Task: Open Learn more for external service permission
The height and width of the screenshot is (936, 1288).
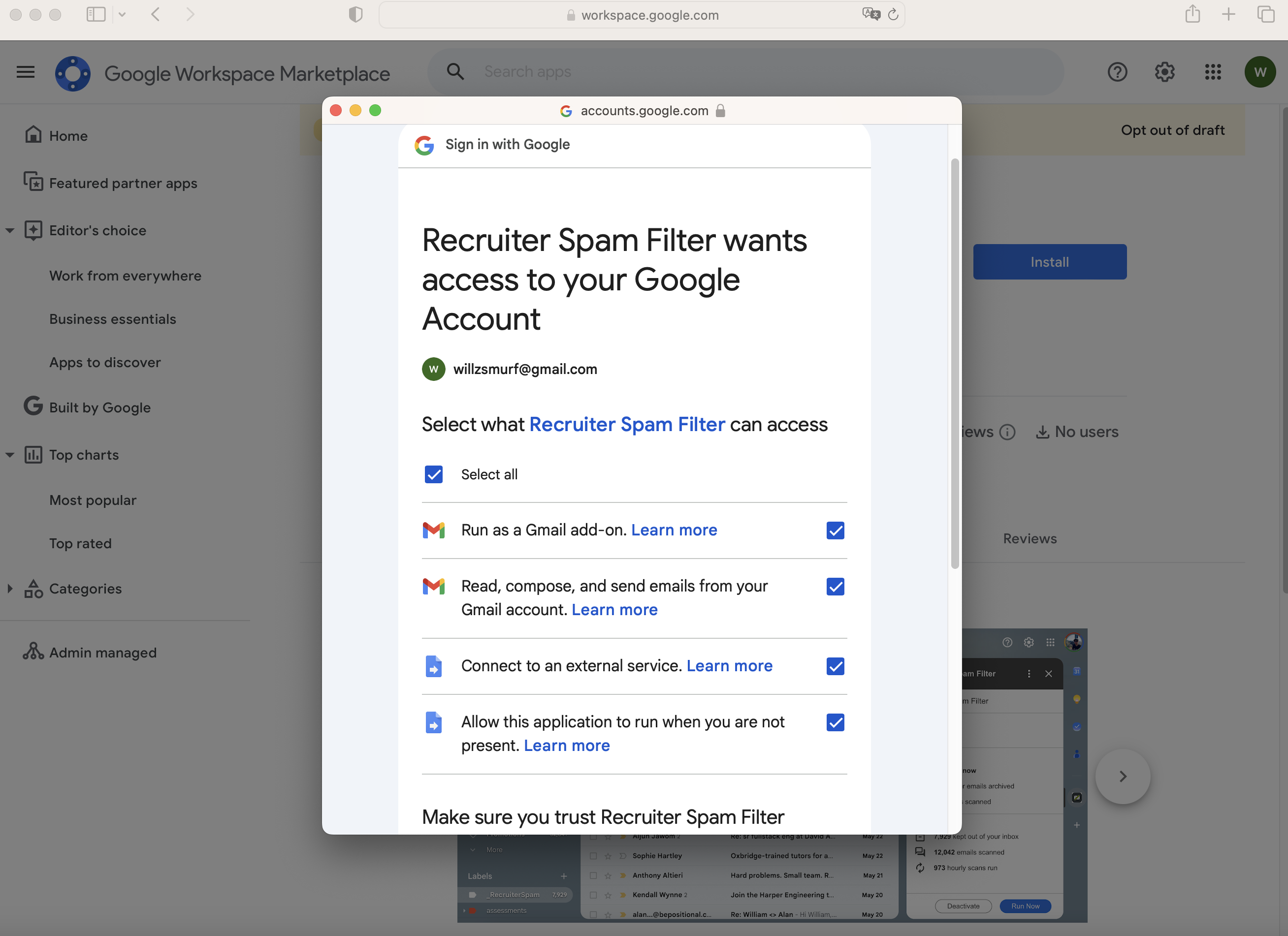Action: tap(729, 666)
